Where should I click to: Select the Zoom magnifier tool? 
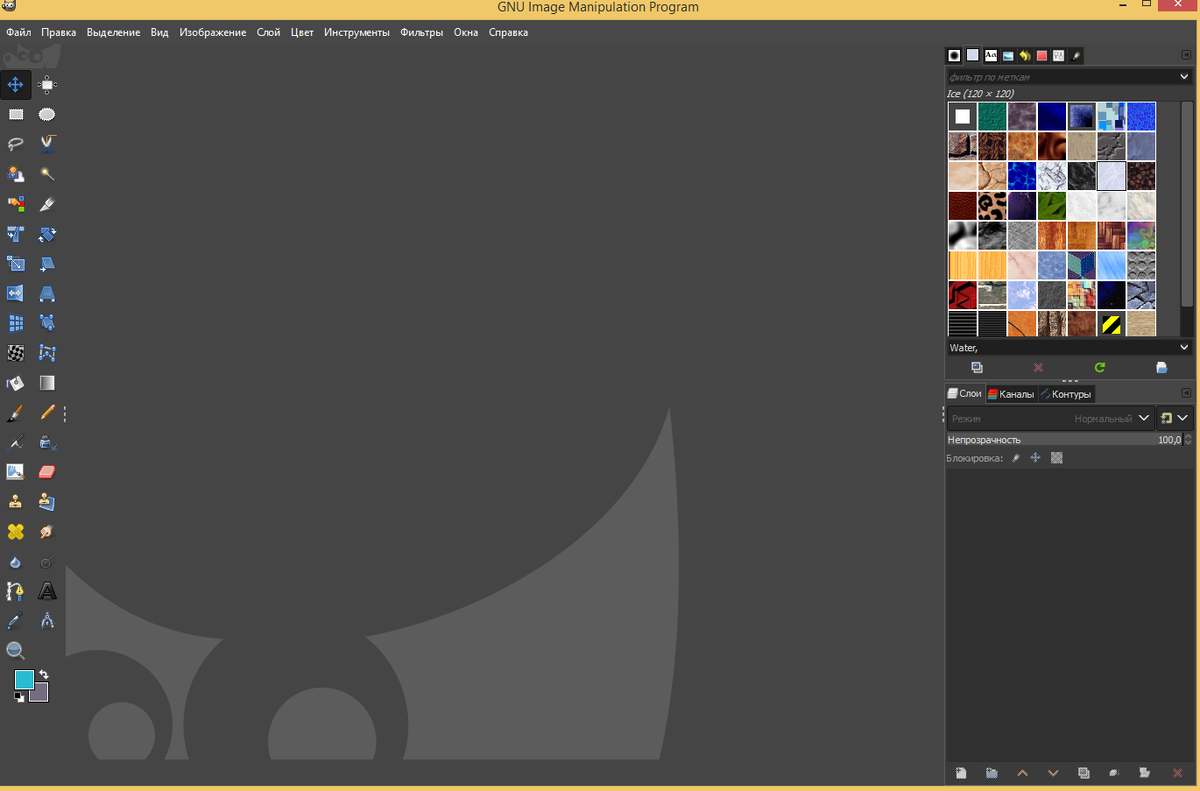pyautogui.click(x=16, y=651)
